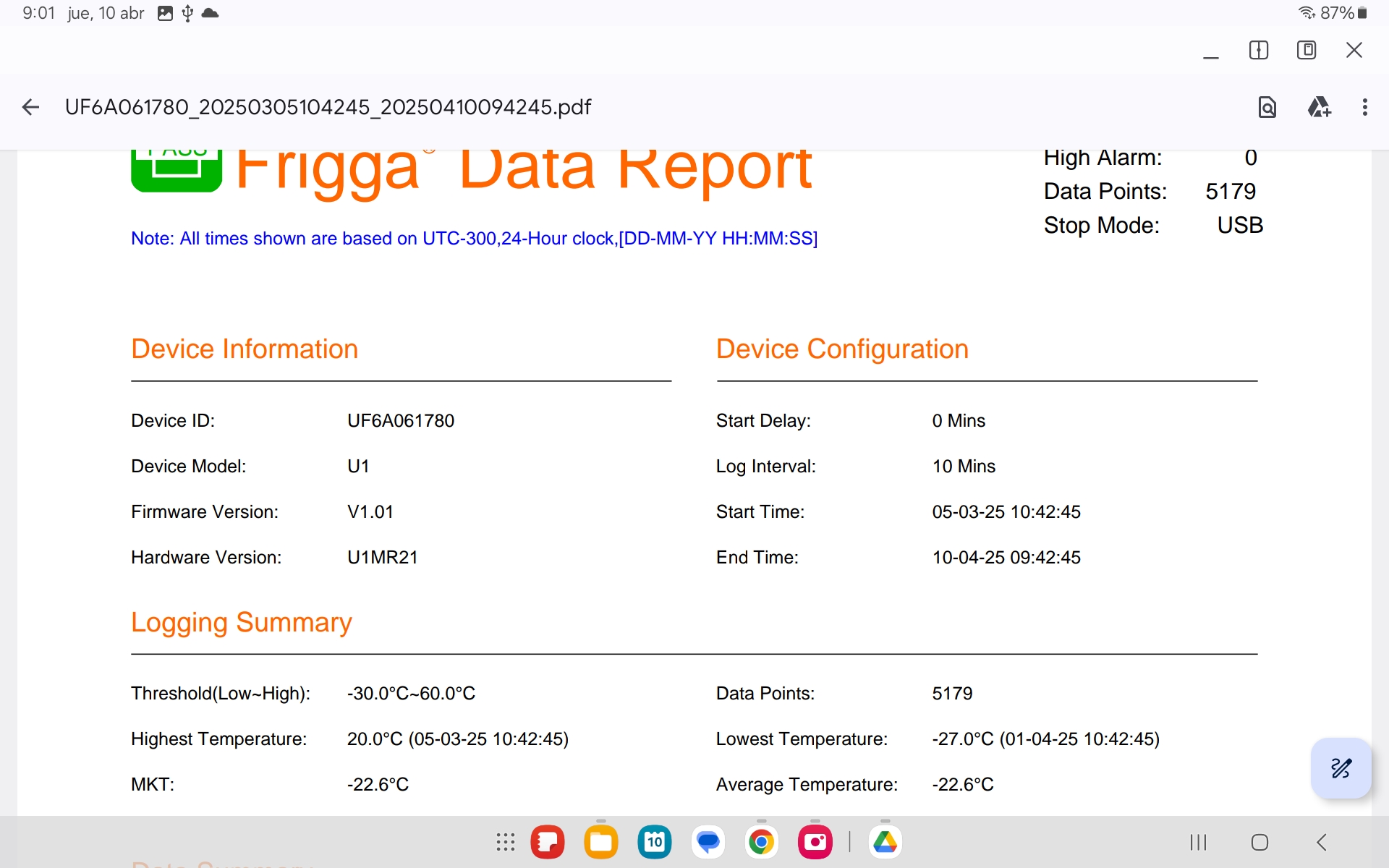Select Stop Mode value USB

pyautogui.click(x=1240, y=226)
